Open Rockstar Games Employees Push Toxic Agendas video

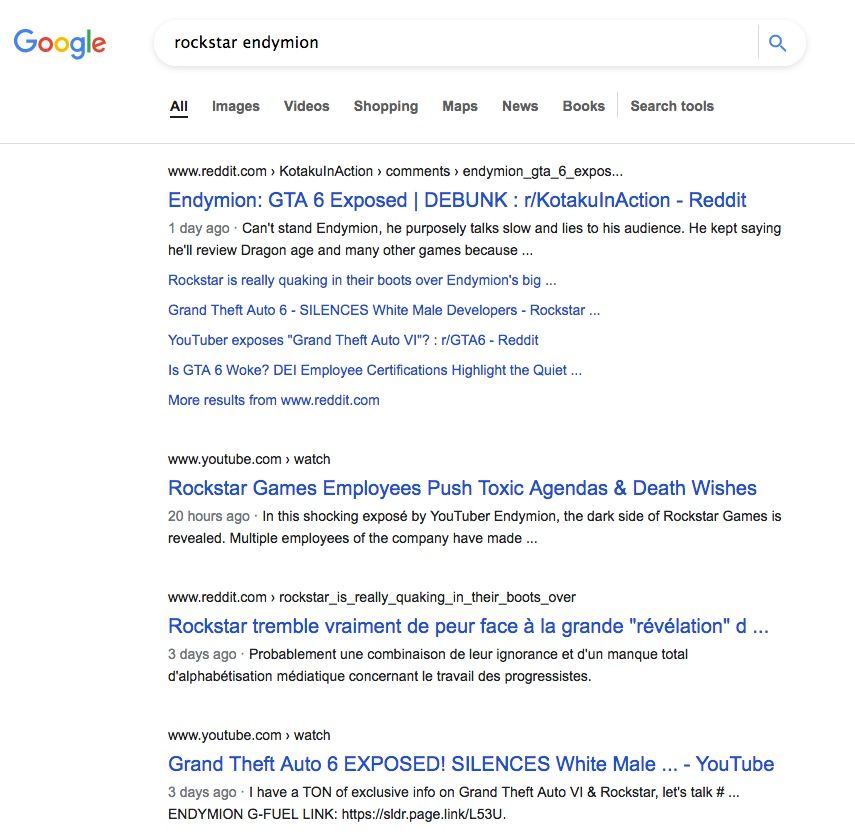462,488
